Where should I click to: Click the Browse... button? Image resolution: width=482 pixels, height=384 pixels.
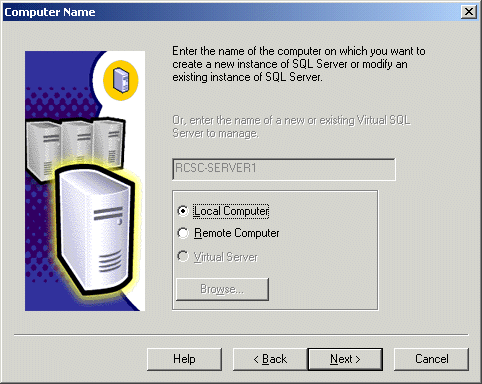(222, 289)
